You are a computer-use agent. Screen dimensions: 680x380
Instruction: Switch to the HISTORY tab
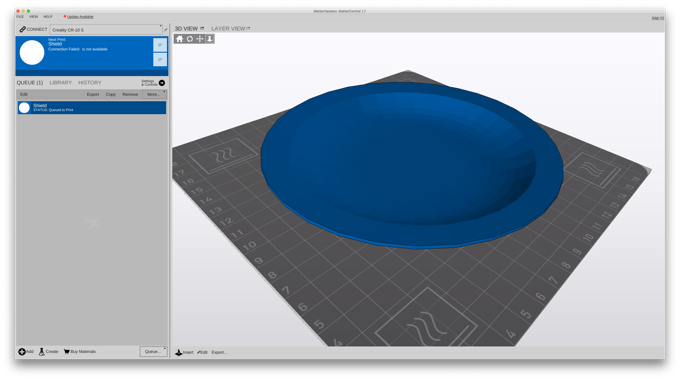click(90, 82)
